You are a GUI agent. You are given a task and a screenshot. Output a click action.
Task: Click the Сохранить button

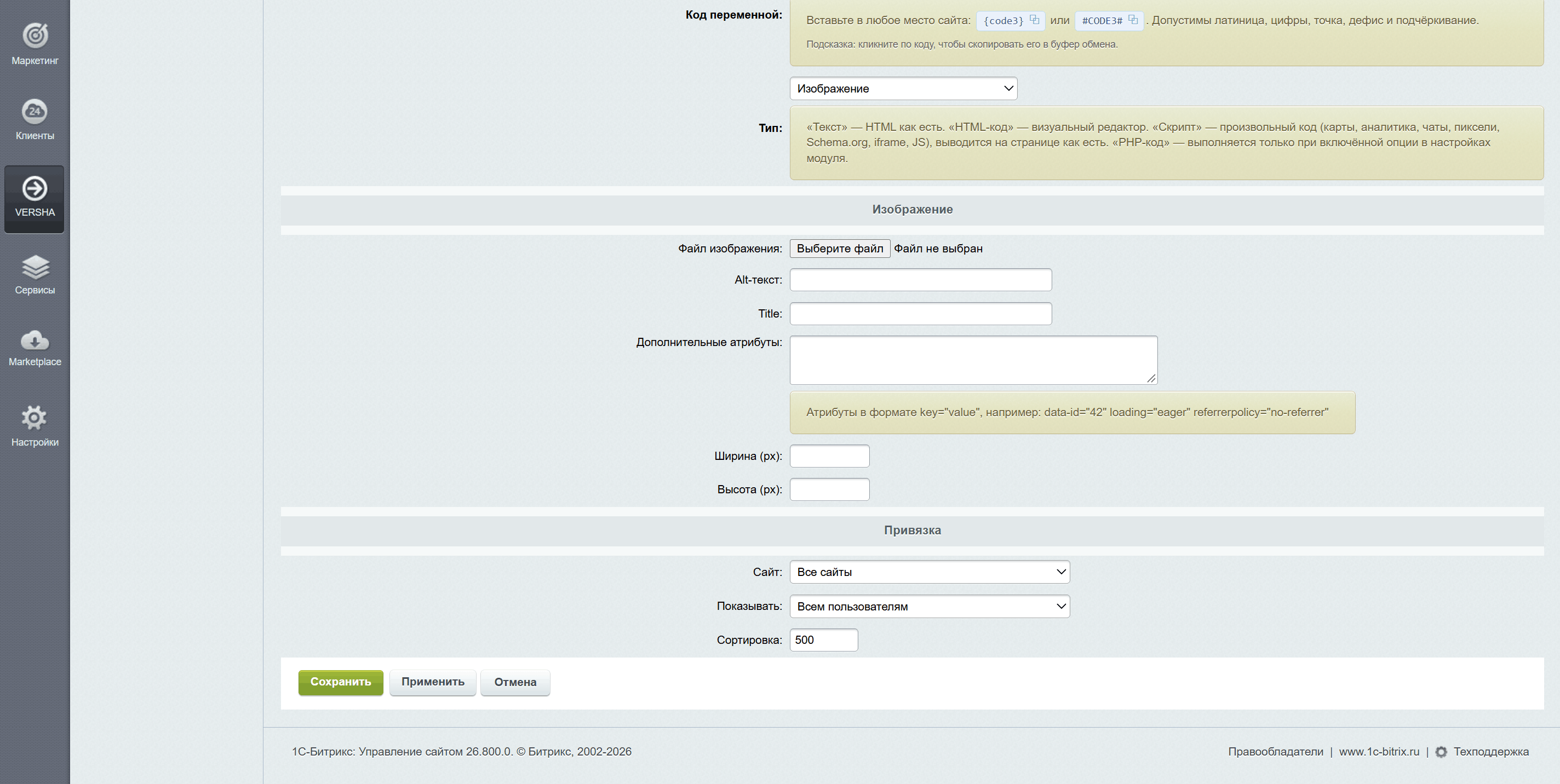(340, 682)
